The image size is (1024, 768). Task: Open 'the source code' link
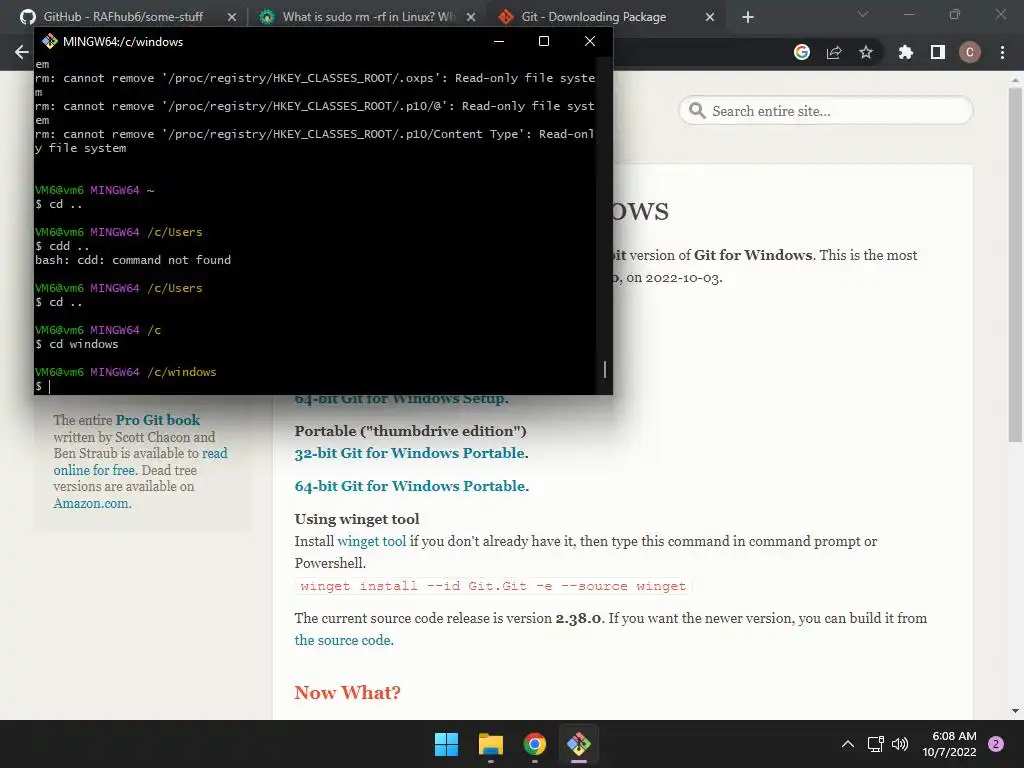point(342,640)
